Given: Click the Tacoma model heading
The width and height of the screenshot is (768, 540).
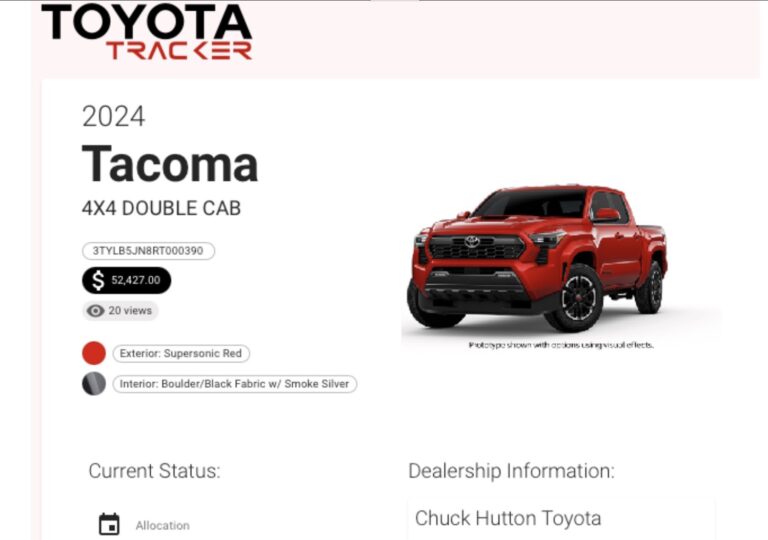Looking at the screenshot, I should coord(170,163).
